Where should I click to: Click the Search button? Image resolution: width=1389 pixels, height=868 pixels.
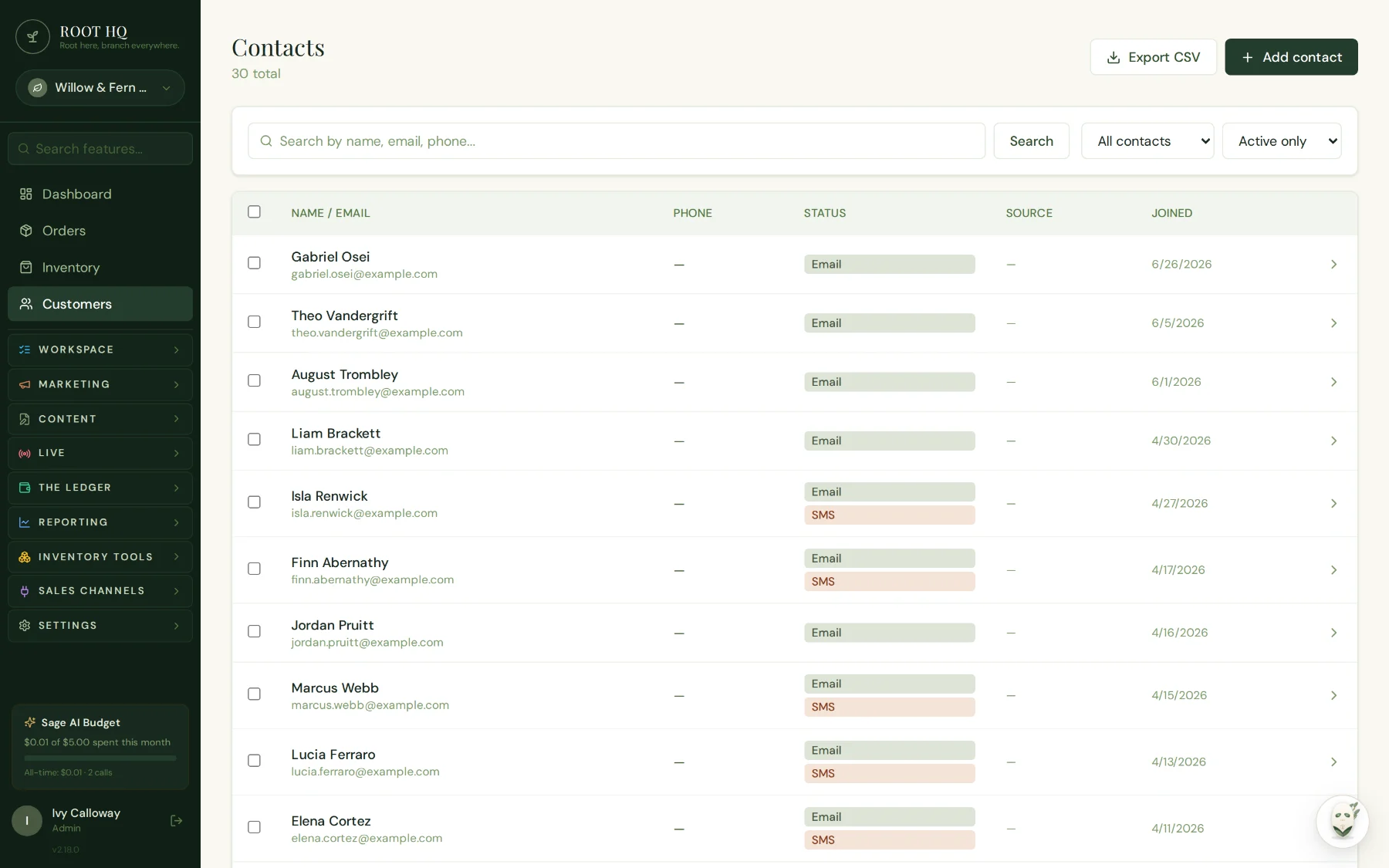[1031, 141]
